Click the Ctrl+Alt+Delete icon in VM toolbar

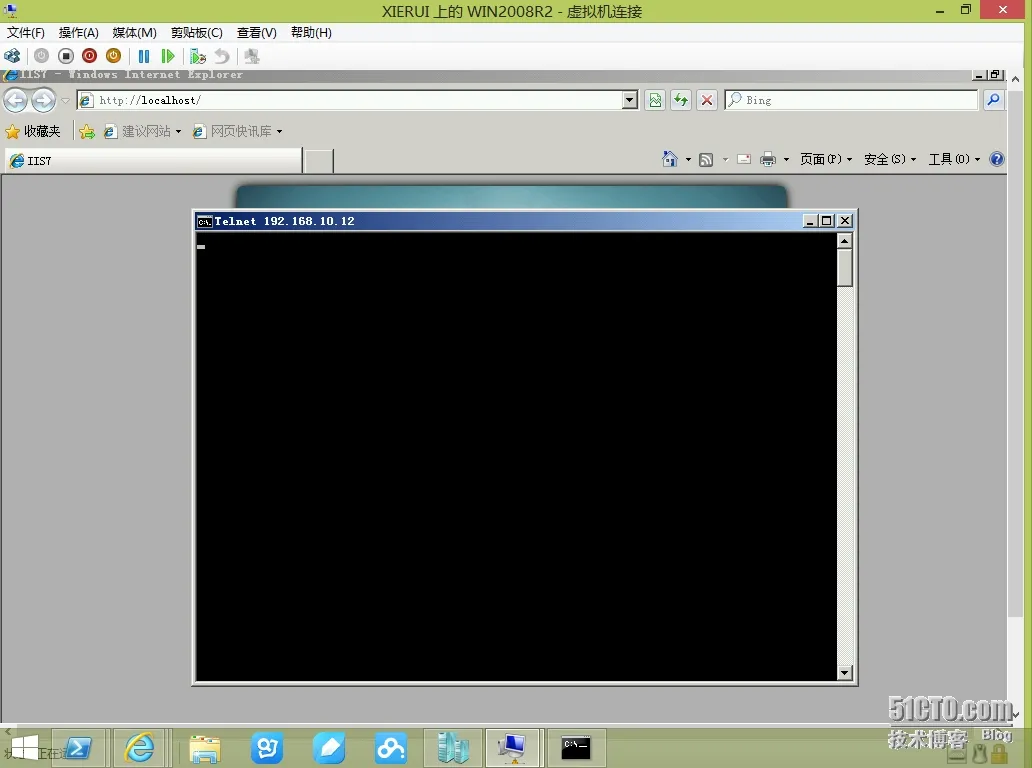[12, 56]
